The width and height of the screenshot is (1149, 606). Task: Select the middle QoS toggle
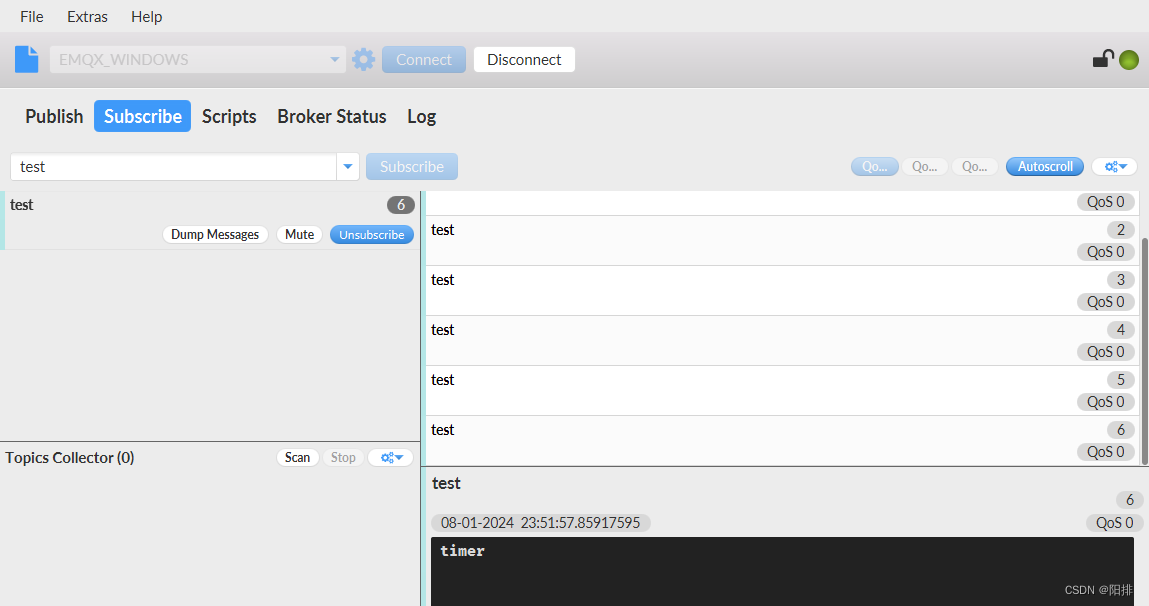coord(925,166)
